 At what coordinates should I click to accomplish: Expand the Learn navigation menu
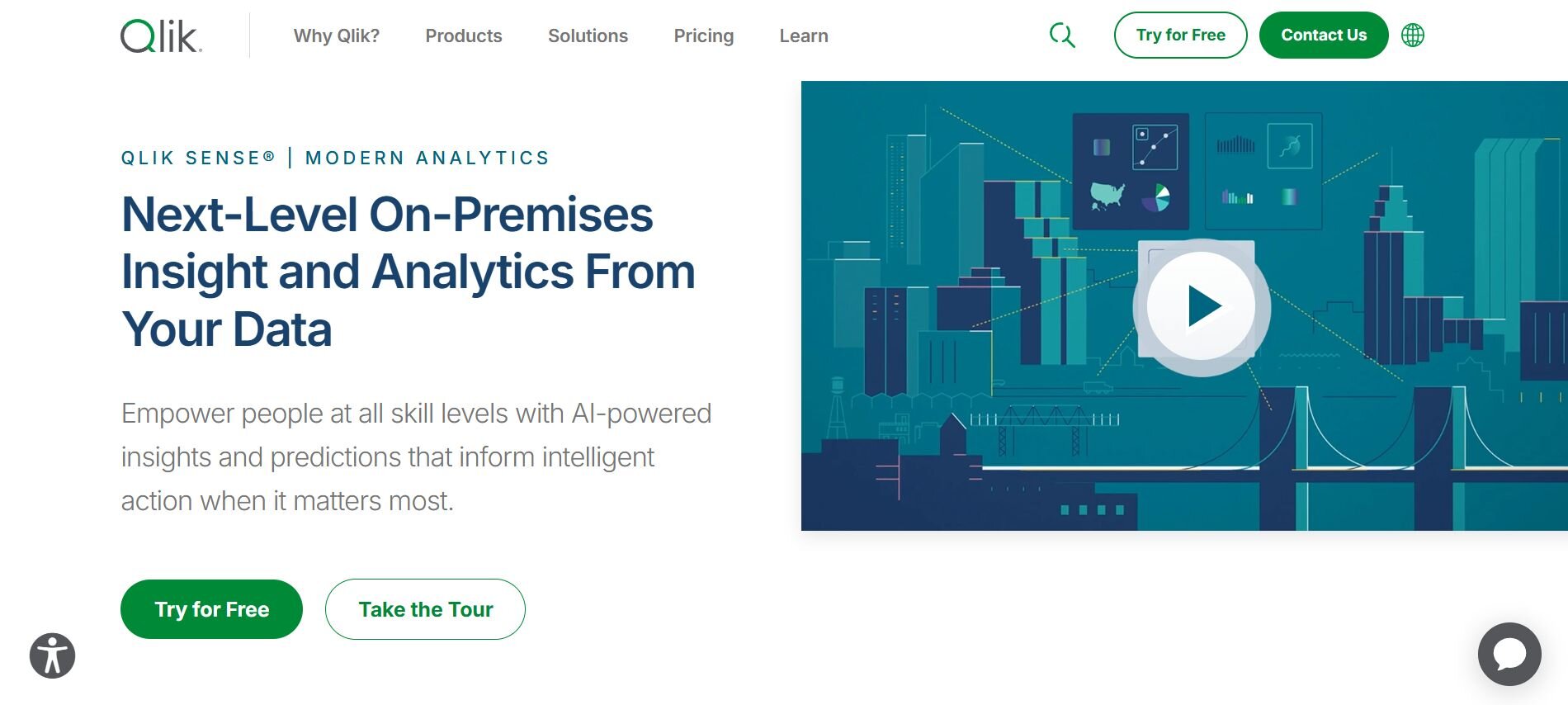[803, 36]
